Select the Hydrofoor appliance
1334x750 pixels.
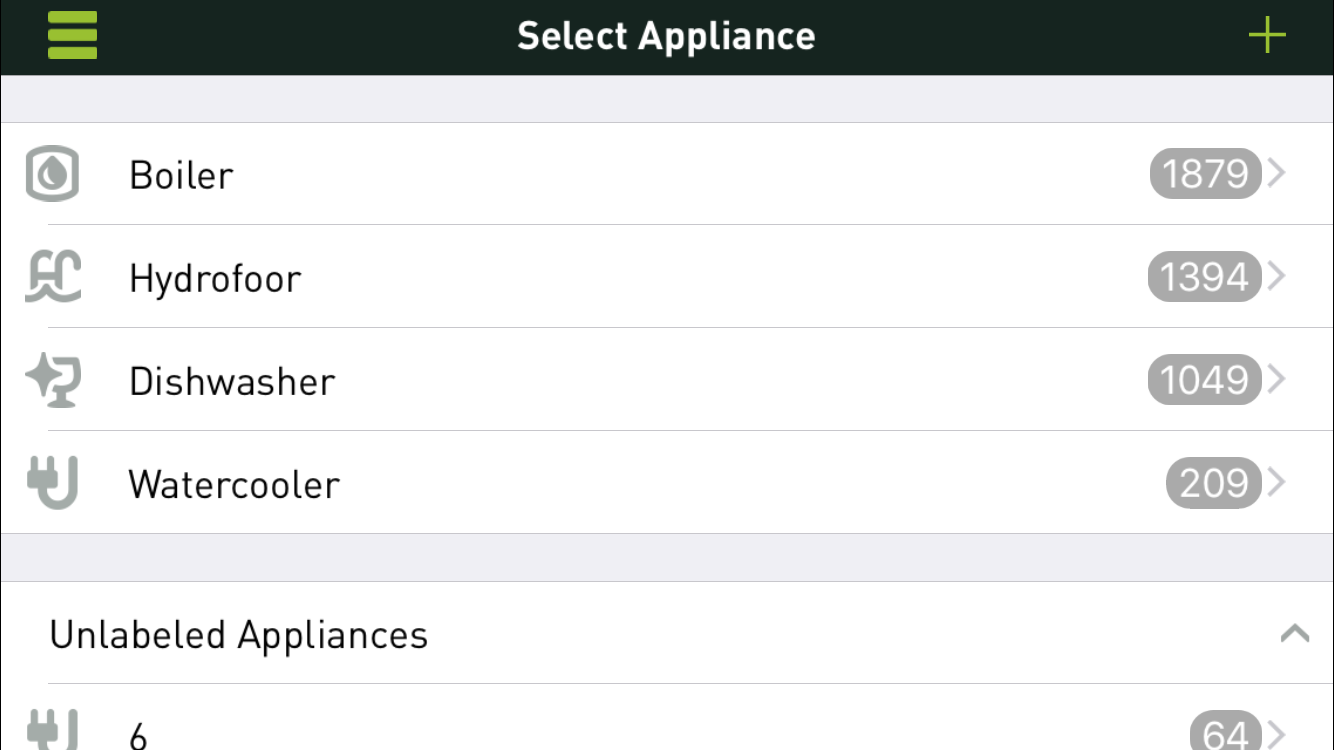pos(215,278)
